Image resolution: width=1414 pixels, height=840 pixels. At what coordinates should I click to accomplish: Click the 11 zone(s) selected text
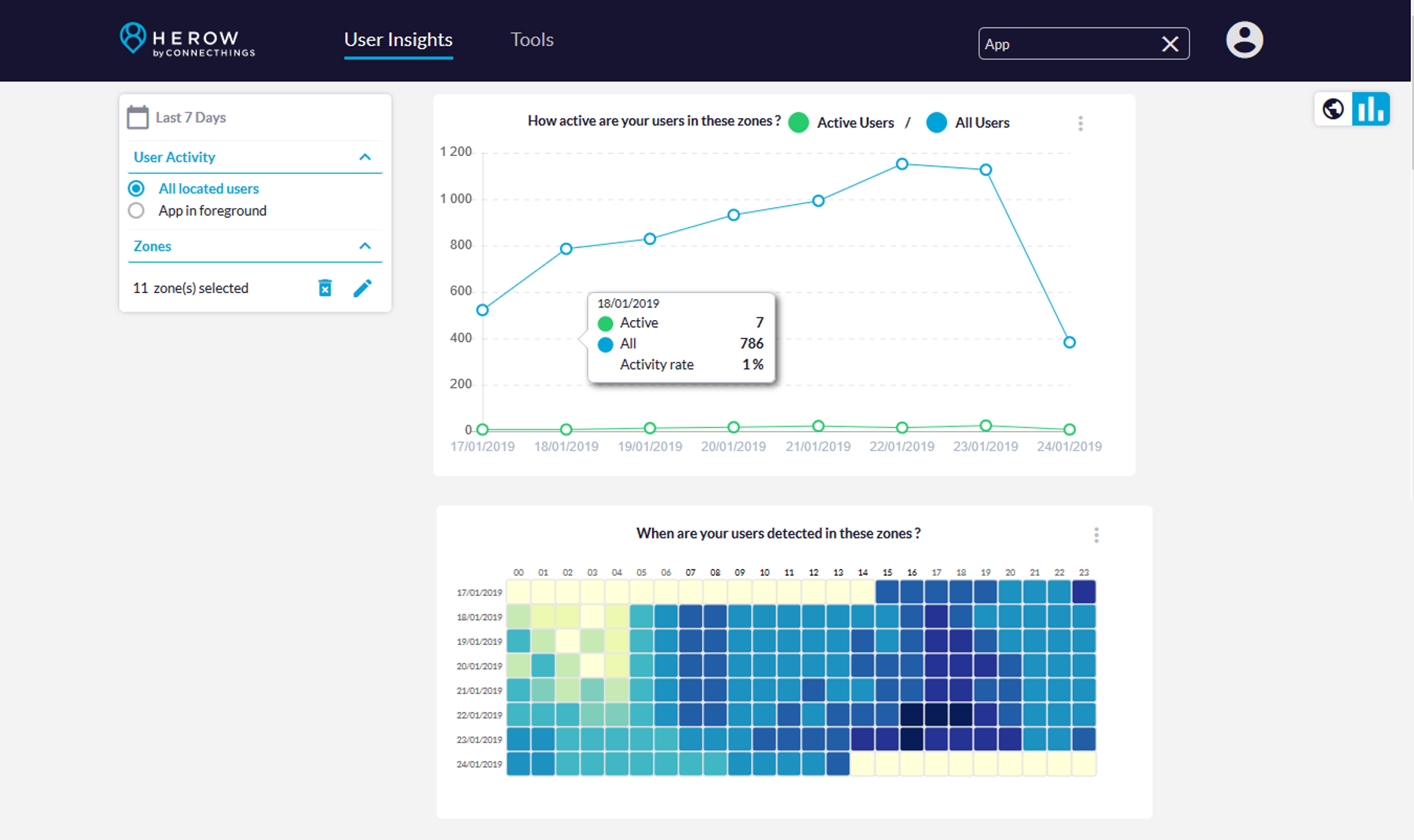191,289
